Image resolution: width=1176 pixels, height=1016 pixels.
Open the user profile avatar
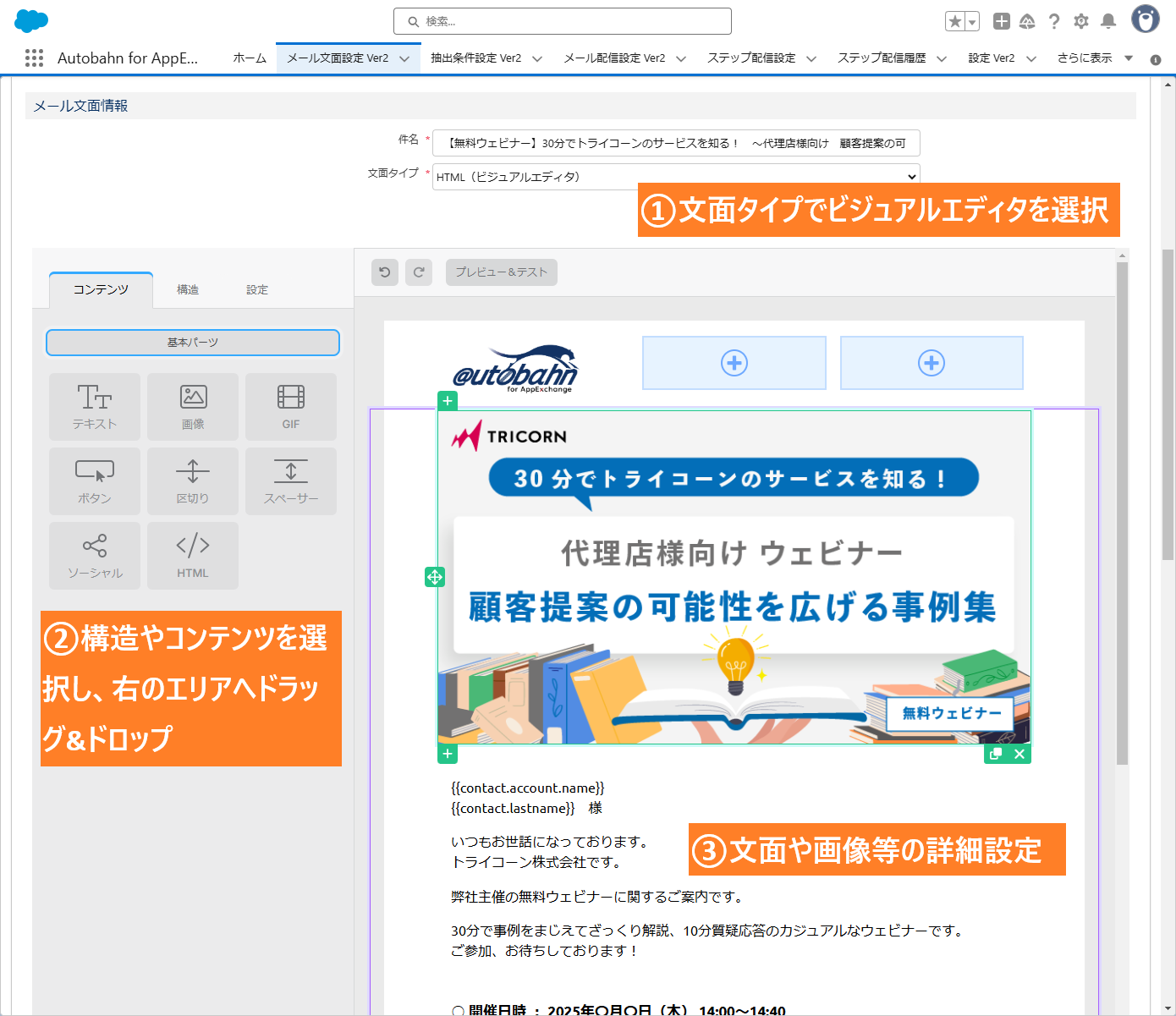click(x=1146, y=19)
